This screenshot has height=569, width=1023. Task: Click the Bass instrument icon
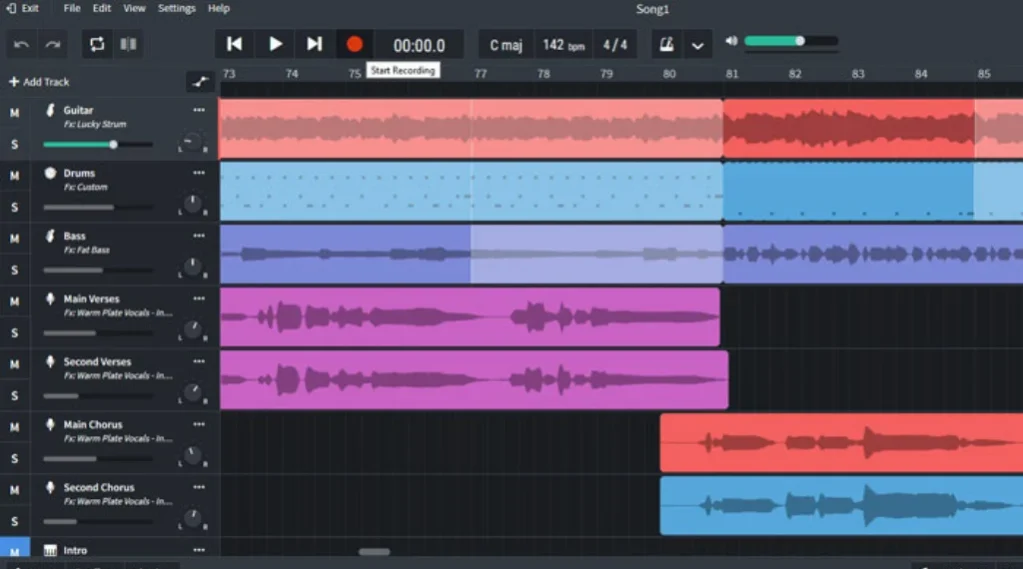(x=50, y=236)
